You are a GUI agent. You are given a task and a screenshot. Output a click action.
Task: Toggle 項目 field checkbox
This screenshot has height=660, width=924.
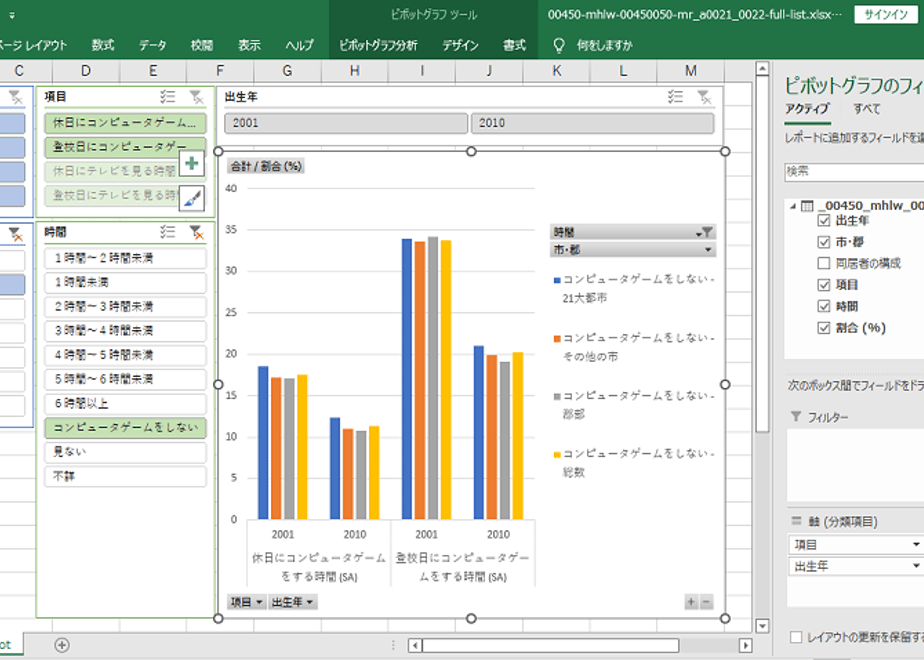(824, 285)
